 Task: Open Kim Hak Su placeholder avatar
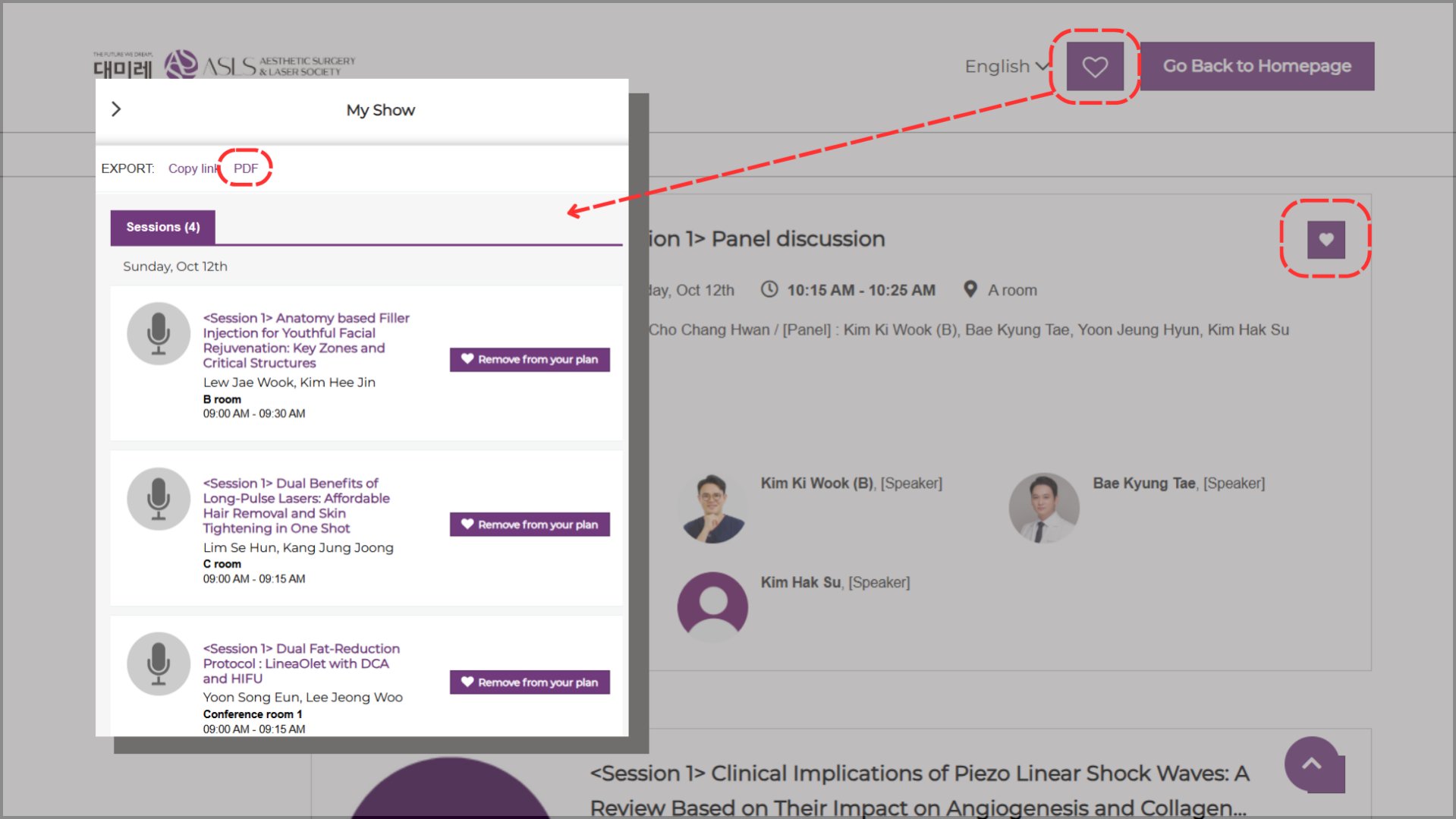click(x=712, y=607)
